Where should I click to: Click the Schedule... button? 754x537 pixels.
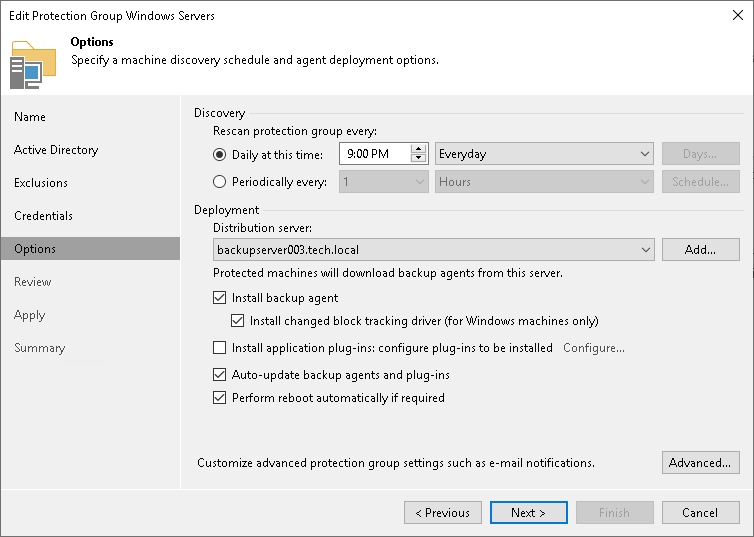click(x=700, y=182)
